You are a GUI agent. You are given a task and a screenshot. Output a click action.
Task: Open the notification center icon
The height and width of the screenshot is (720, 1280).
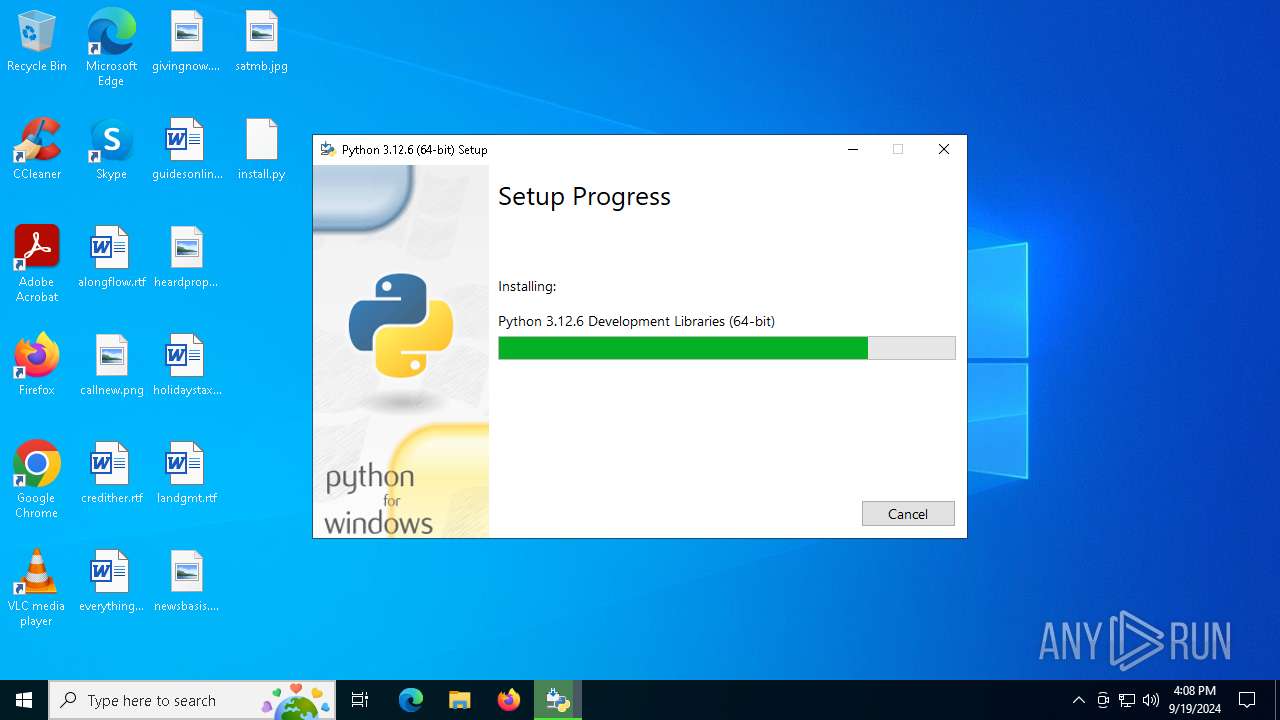[x=1247, y=700]
